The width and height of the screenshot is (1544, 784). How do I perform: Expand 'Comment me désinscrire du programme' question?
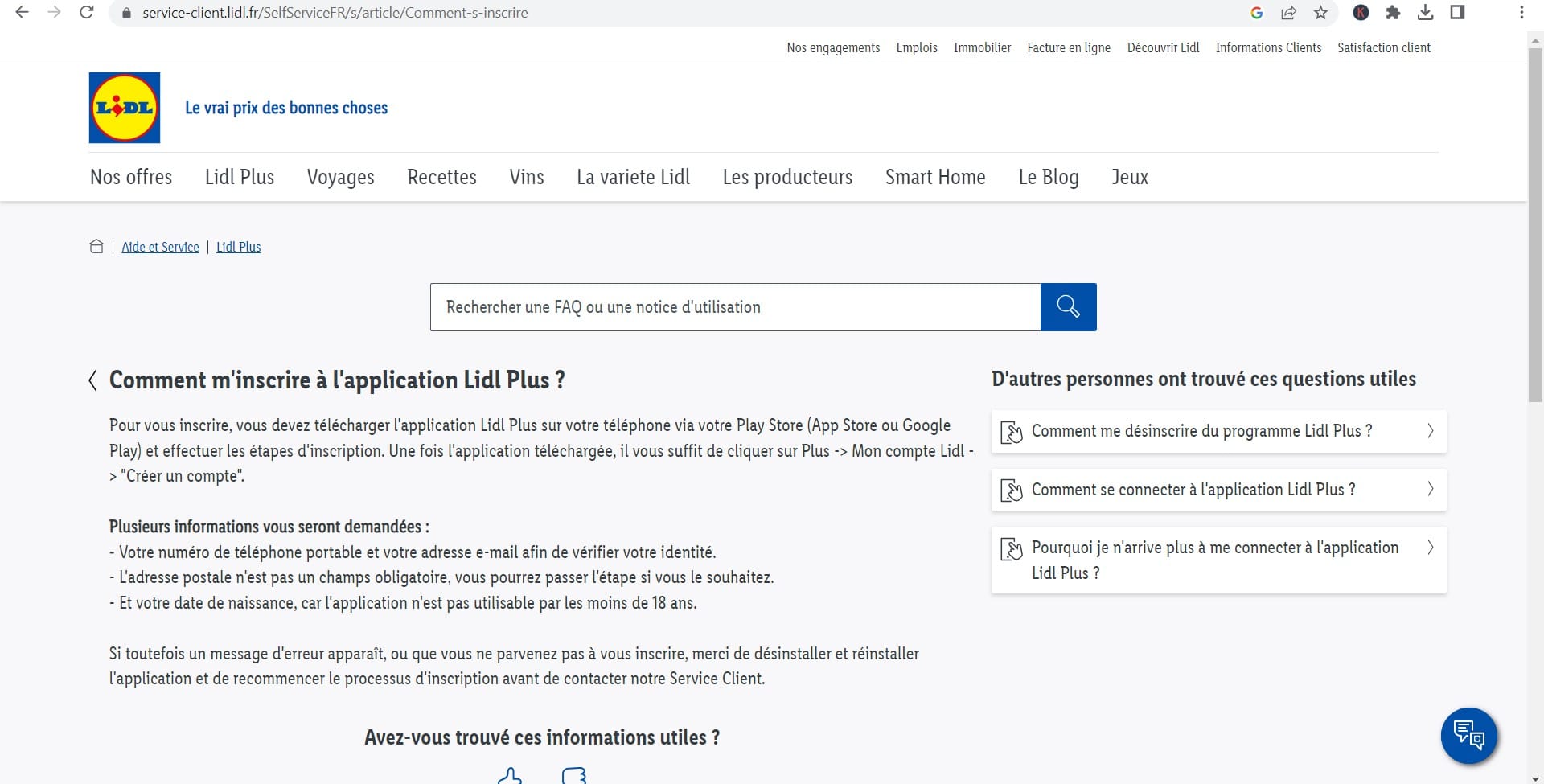(1218, 431)
